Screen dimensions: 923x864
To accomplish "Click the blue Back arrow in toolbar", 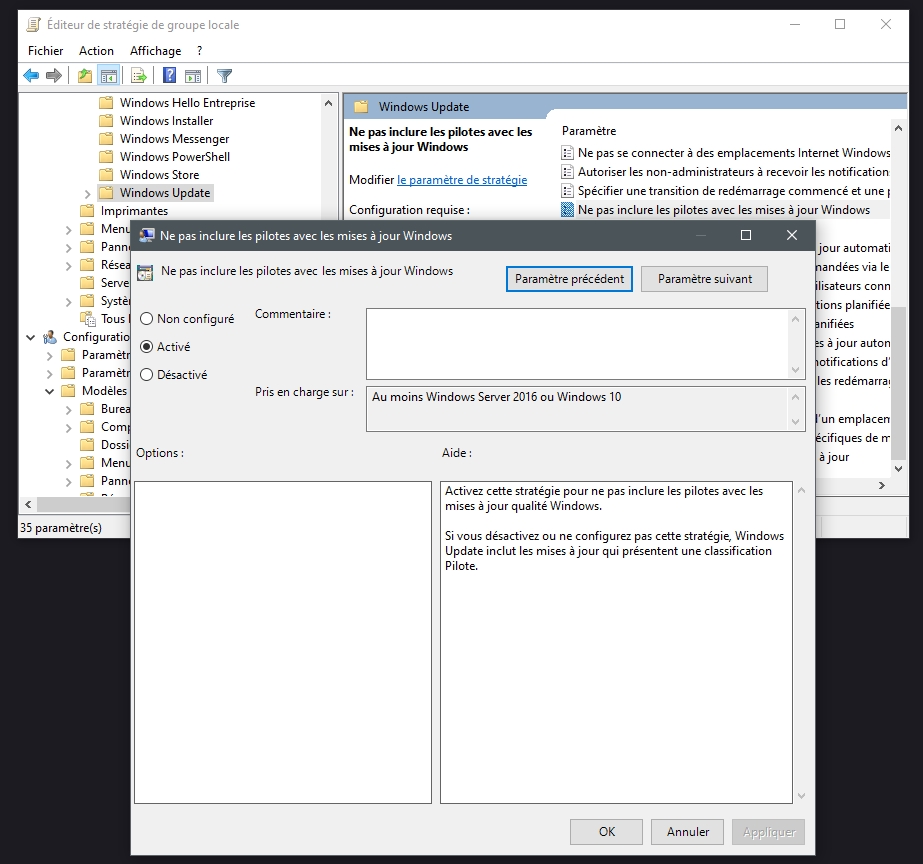I will point(31,75).
